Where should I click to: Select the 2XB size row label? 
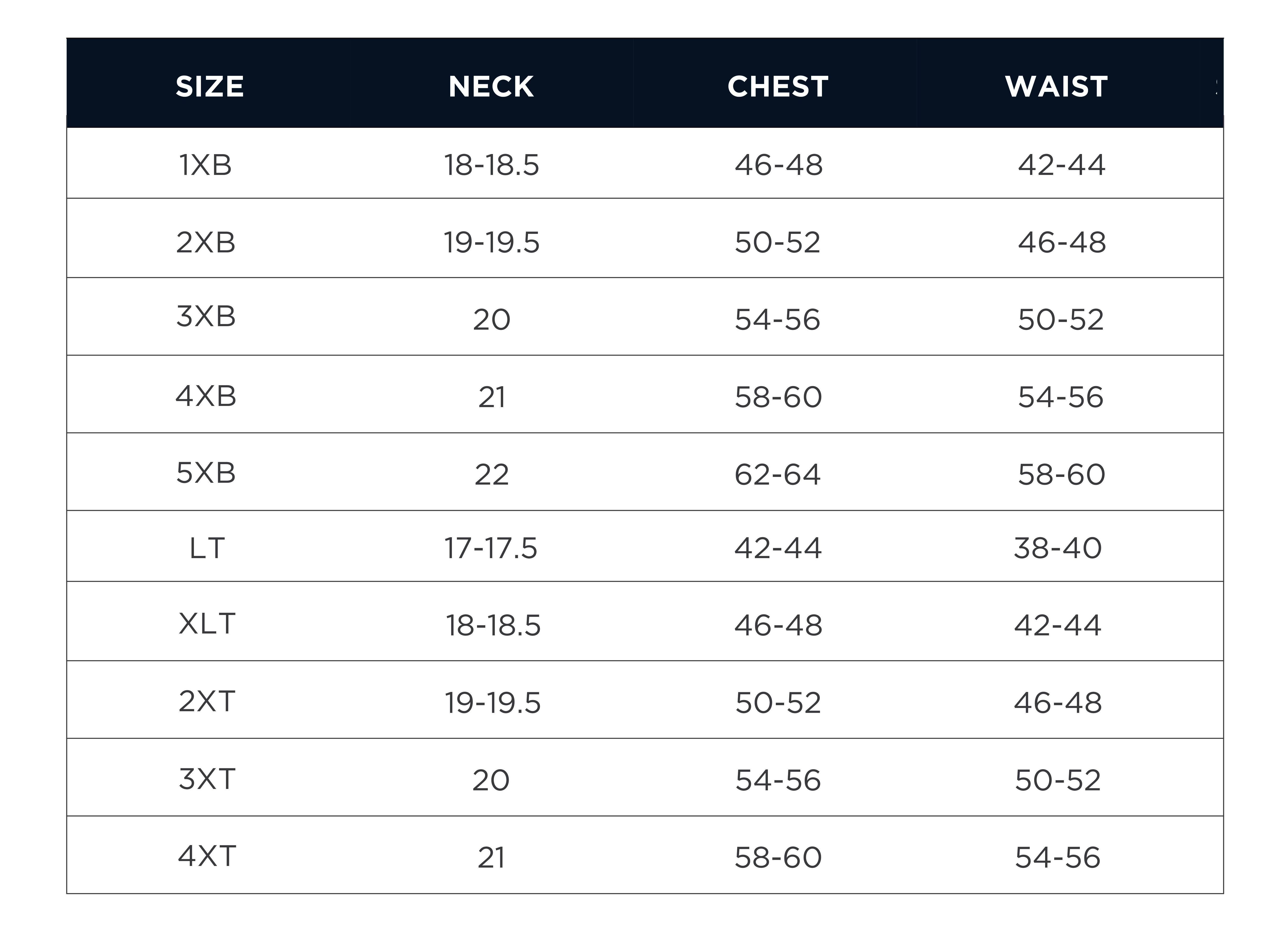click(x=206, y=242)
